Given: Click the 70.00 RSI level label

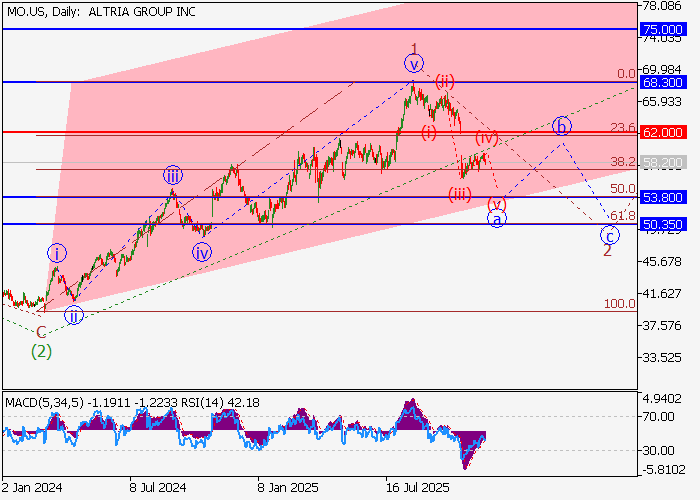Looking at the screenshot, I should pyautogui.click(x=658, y=417).
